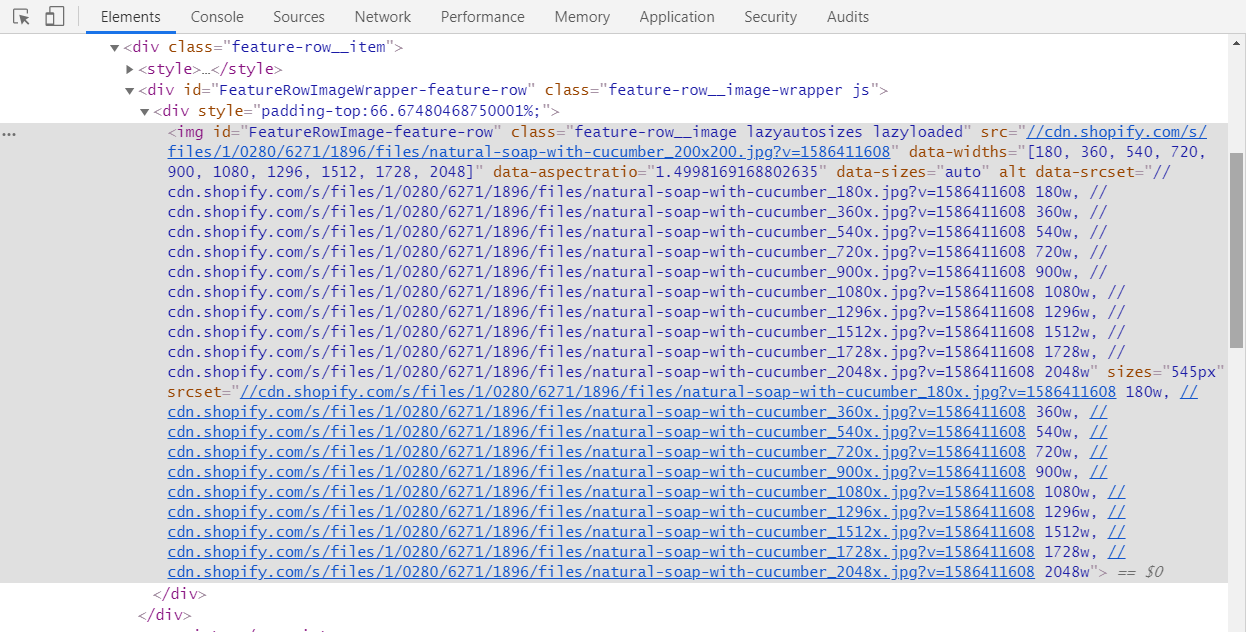Switch to the Sources panel
Screen dimensions: 1246x632
[298, 16]
